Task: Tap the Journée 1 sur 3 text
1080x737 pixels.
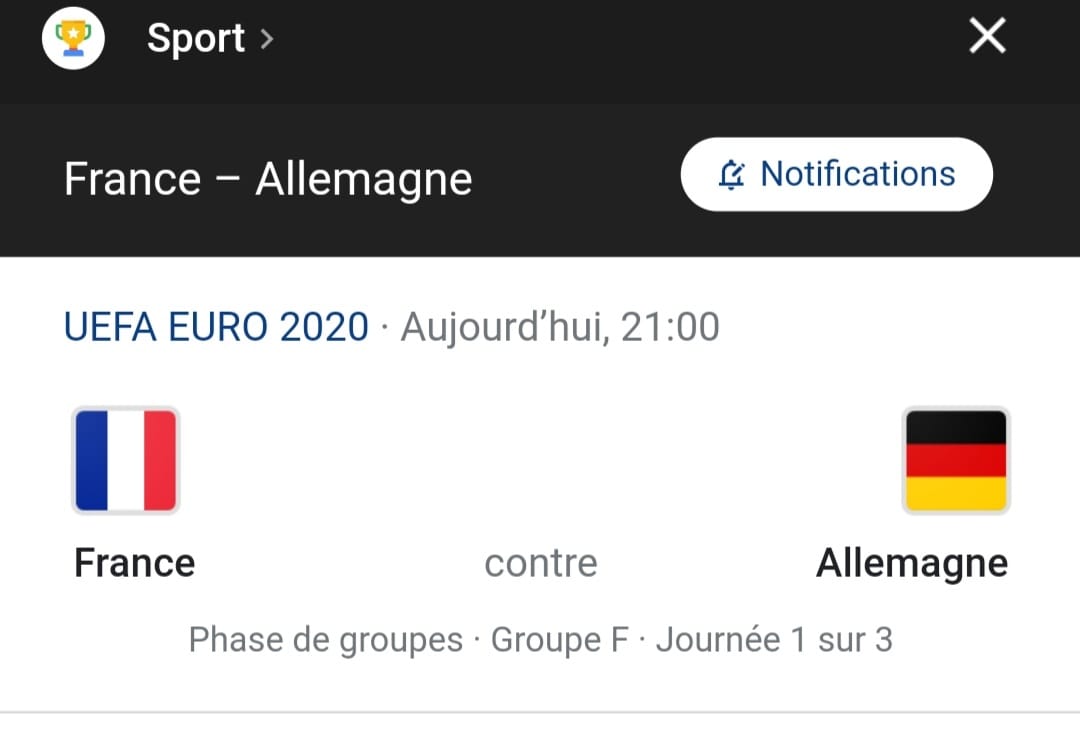Action: 774,639
